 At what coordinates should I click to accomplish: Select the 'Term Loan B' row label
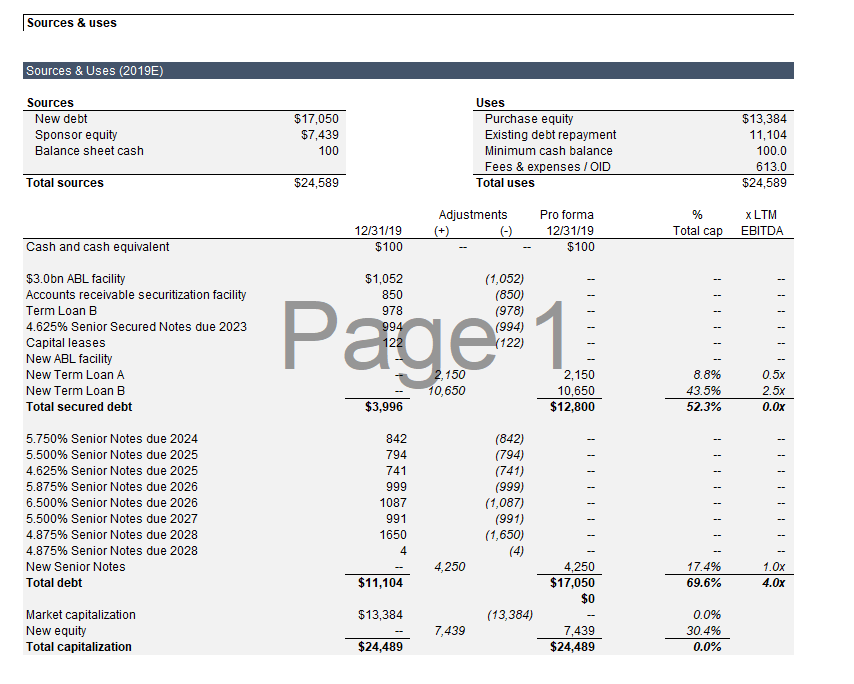click(61, 311)
